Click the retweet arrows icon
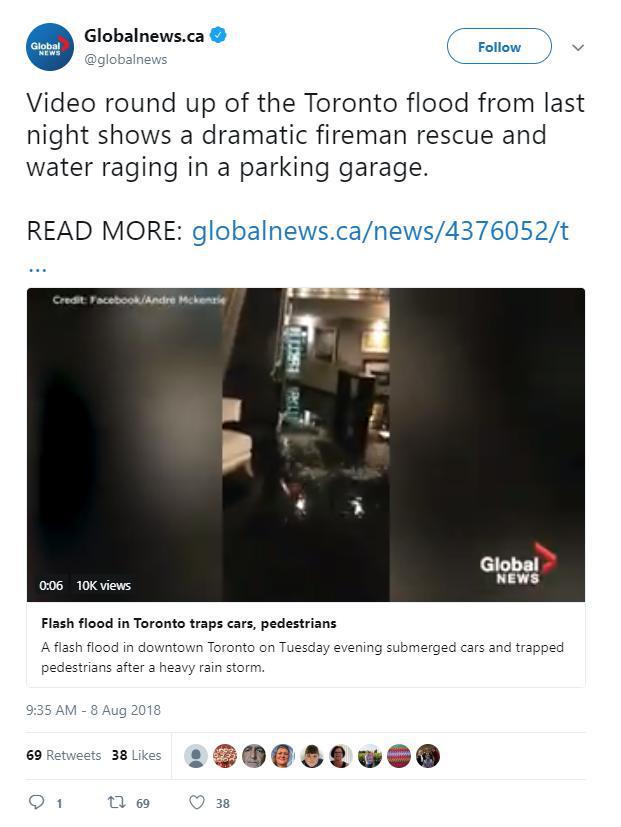 point(117,802)
